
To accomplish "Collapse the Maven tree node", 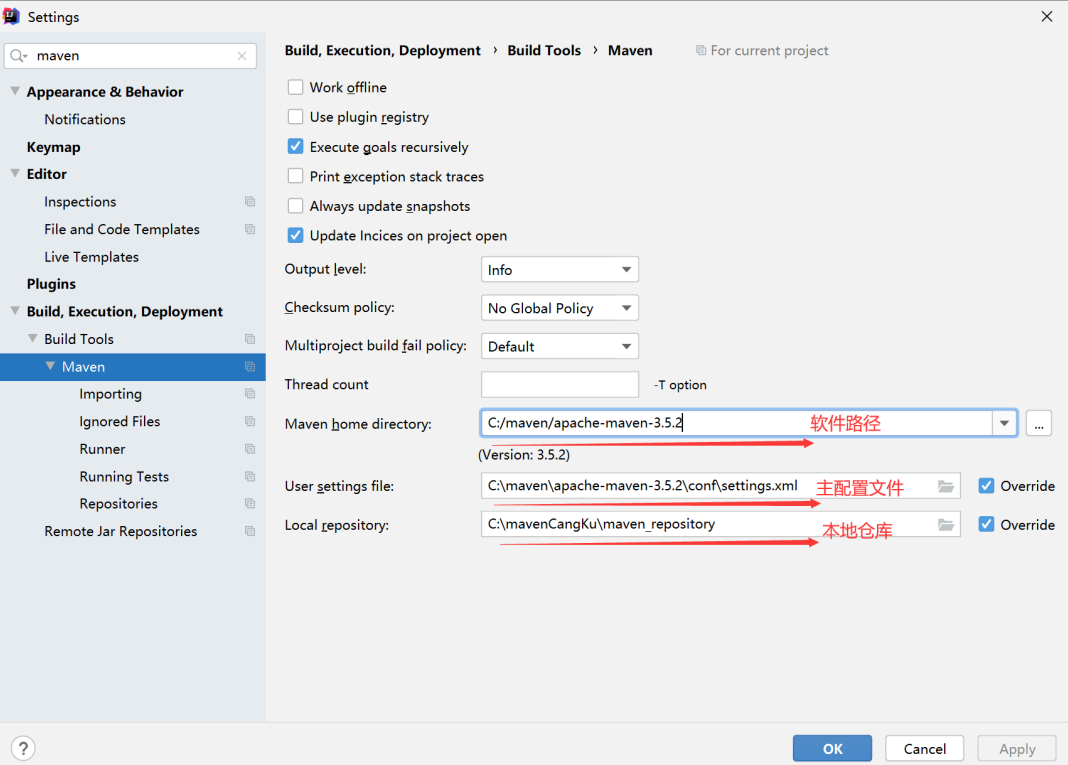I will (x=50, y=366).
